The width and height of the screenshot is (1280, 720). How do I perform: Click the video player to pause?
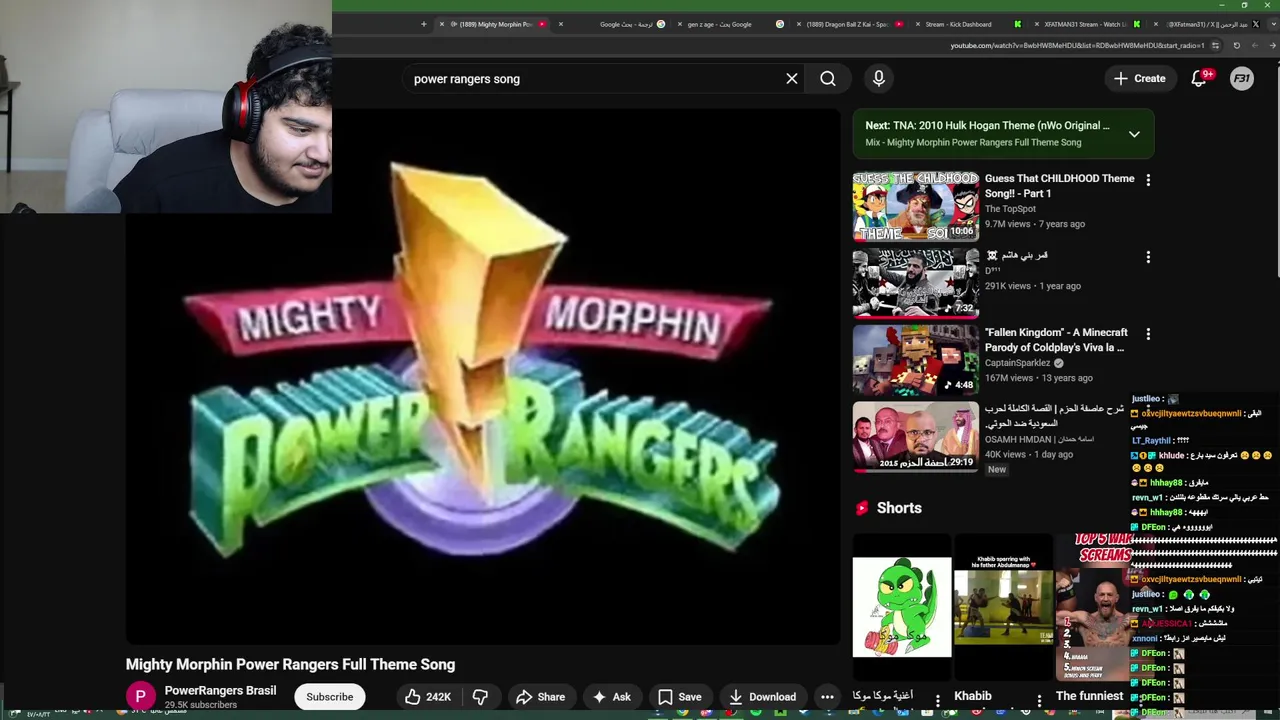483,376
